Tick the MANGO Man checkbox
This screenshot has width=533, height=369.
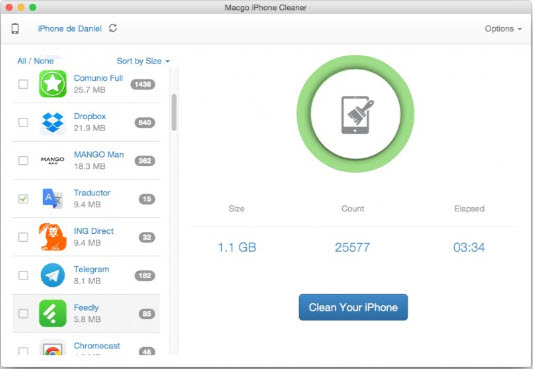[x=23, y=160]
